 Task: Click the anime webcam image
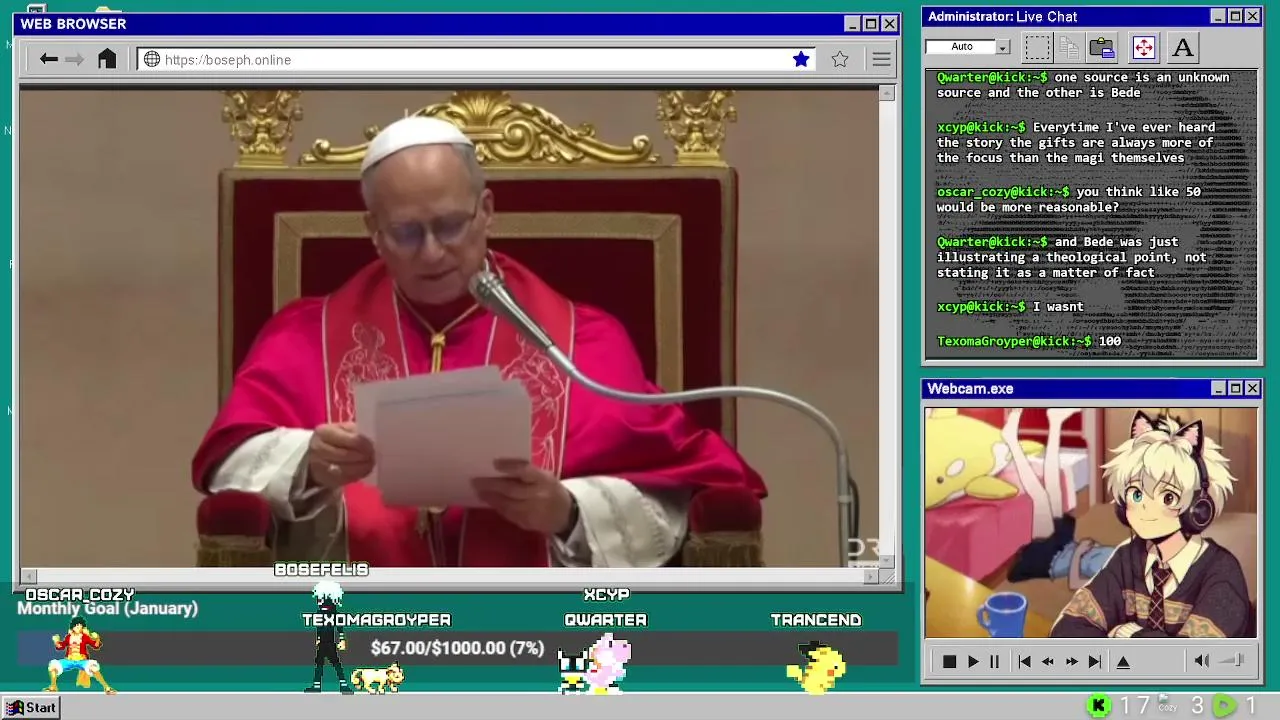coord(1090,522)
